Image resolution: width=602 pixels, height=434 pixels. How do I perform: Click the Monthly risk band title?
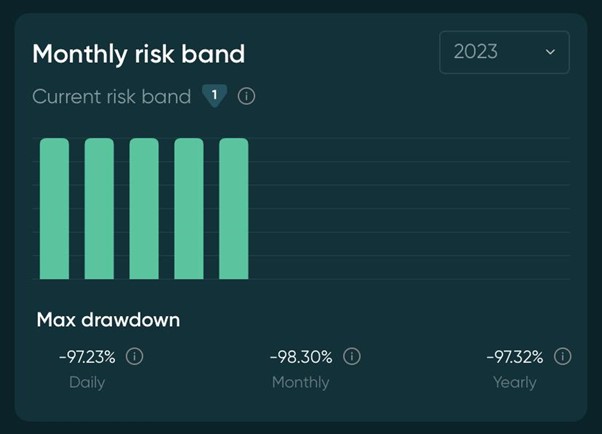pyautogui.click(x=138, y=53)
